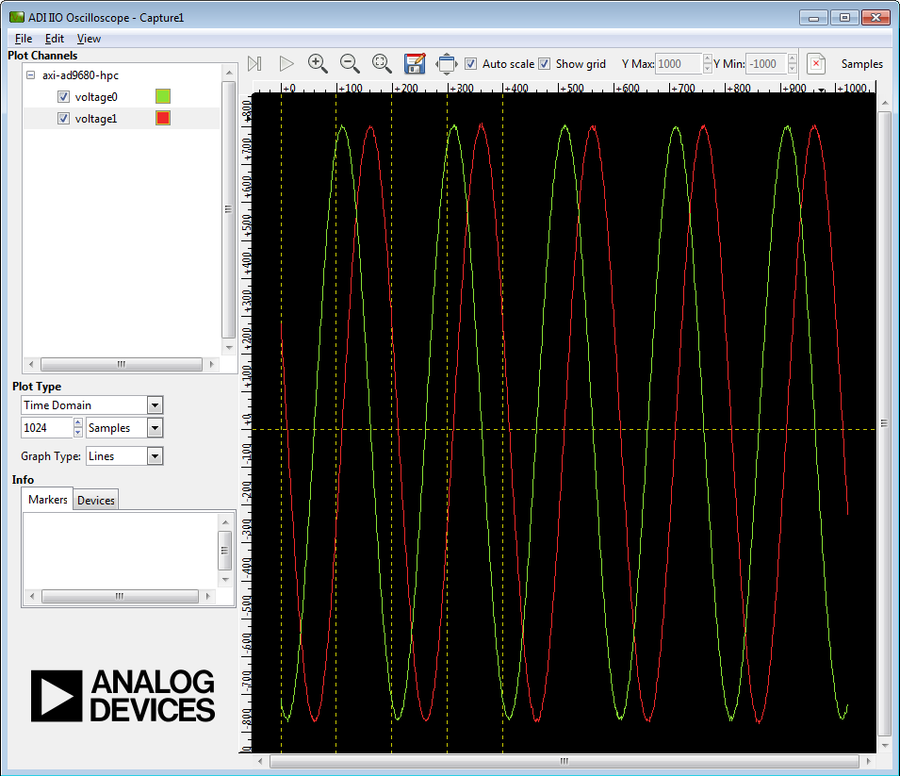Save the plot using the floppy disk icon
Image resolution: width=900 pixels, height=776 pixels.
414,64
